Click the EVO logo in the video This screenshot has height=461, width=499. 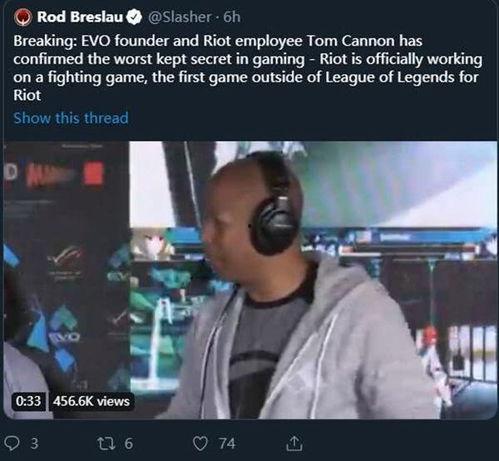[65, 338]
